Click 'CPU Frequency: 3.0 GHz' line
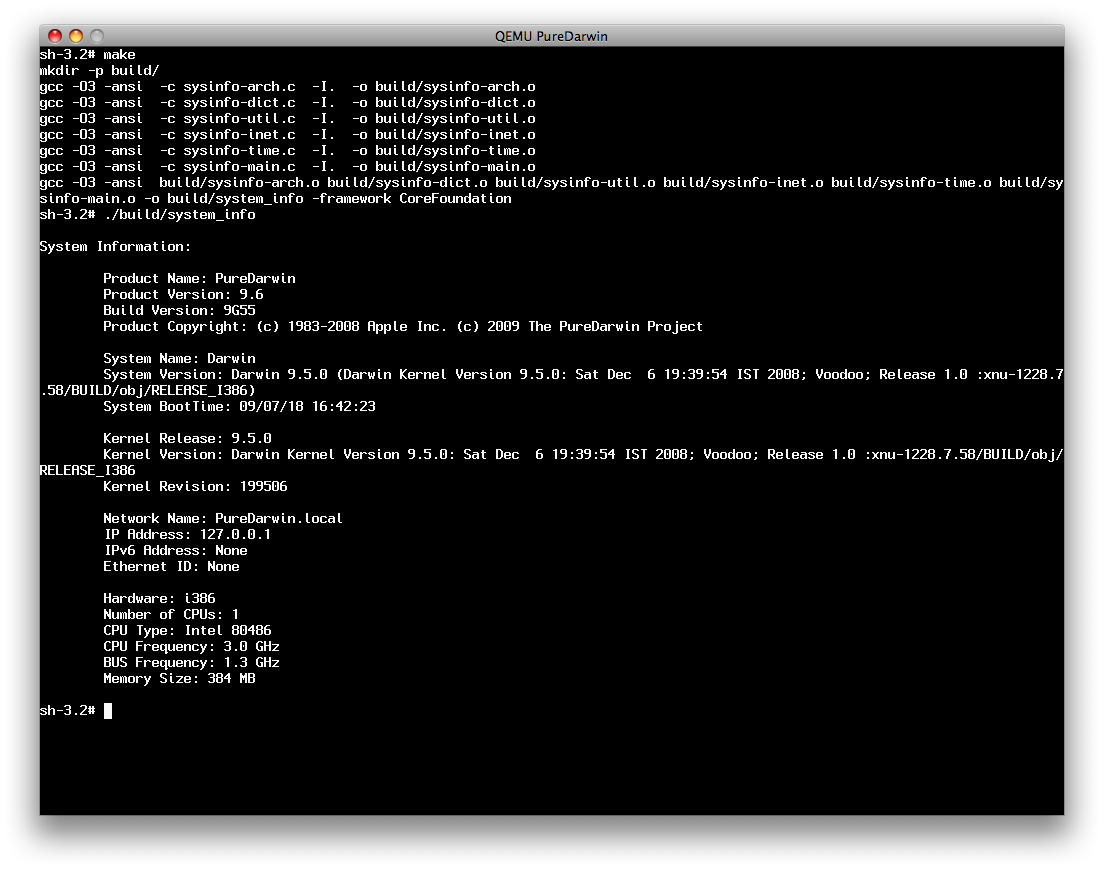Screen dimensions: 1104x870 coord(192,648)
